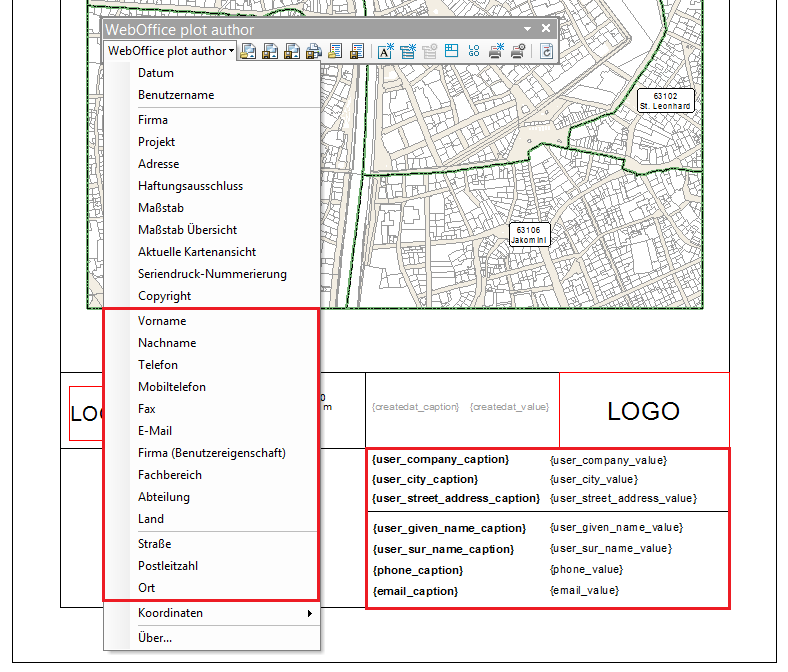This screenshot has height=672, width=788.
Task: Click the text 'A' with star toolbar icon
Action: 386,51
